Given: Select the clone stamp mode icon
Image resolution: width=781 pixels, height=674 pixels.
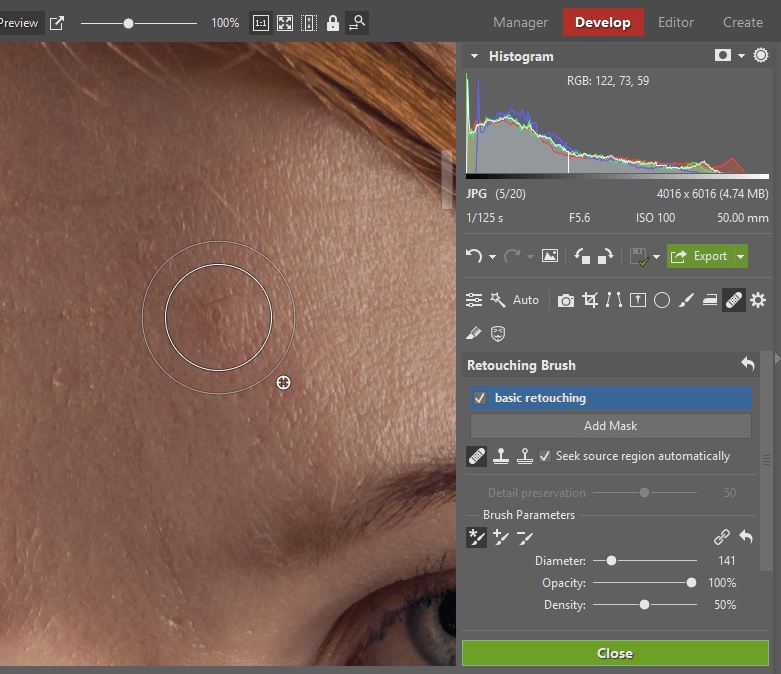Looking at the screenshot, I should pyautogui.click(x=501, y=456).
